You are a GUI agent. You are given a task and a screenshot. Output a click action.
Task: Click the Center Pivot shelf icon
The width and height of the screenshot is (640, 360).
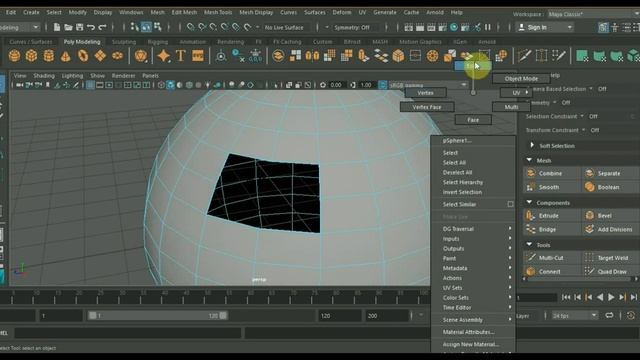pos(221,56)
